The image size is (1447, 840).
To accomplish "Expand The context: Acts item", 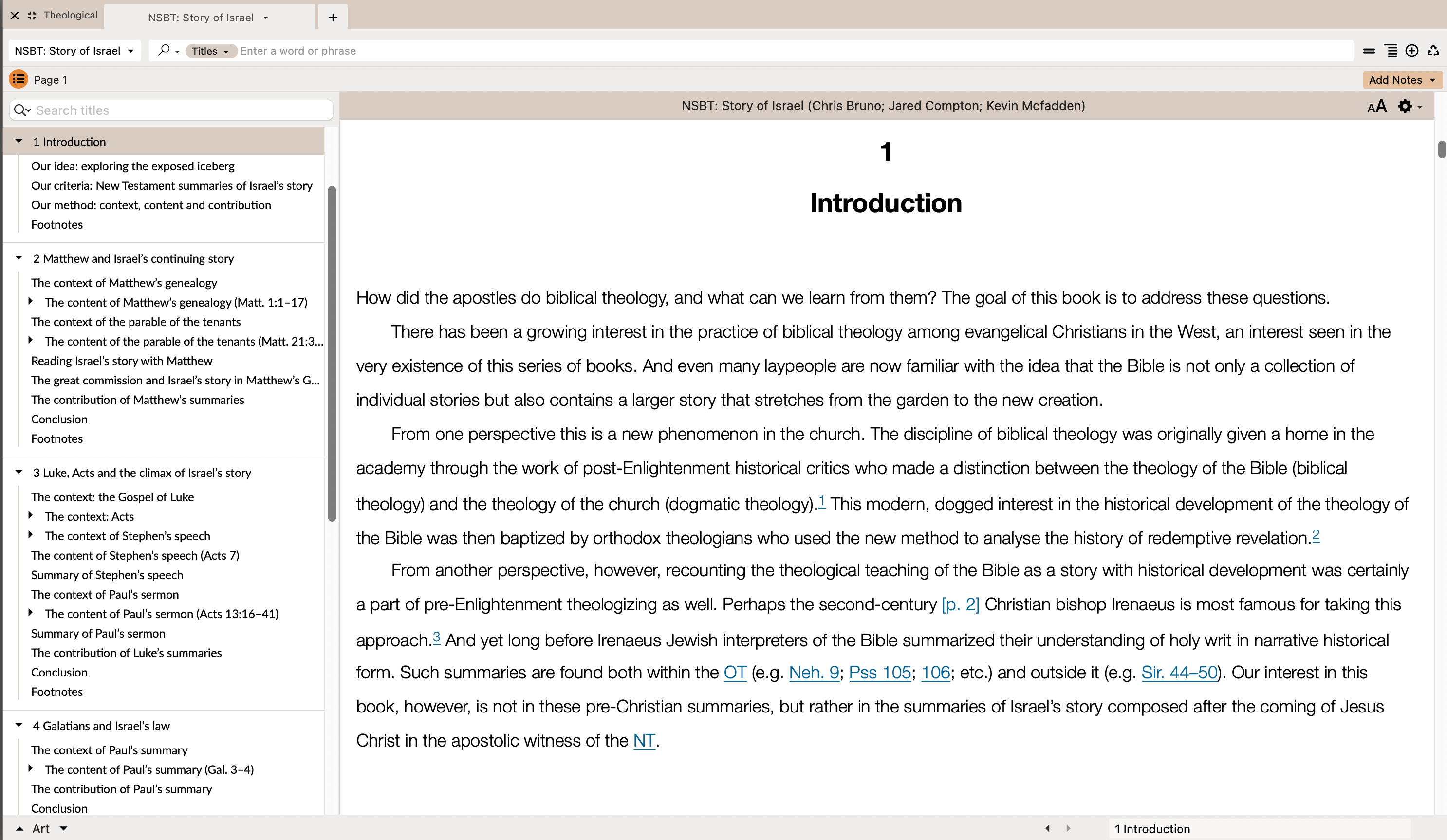I will 31,515.
